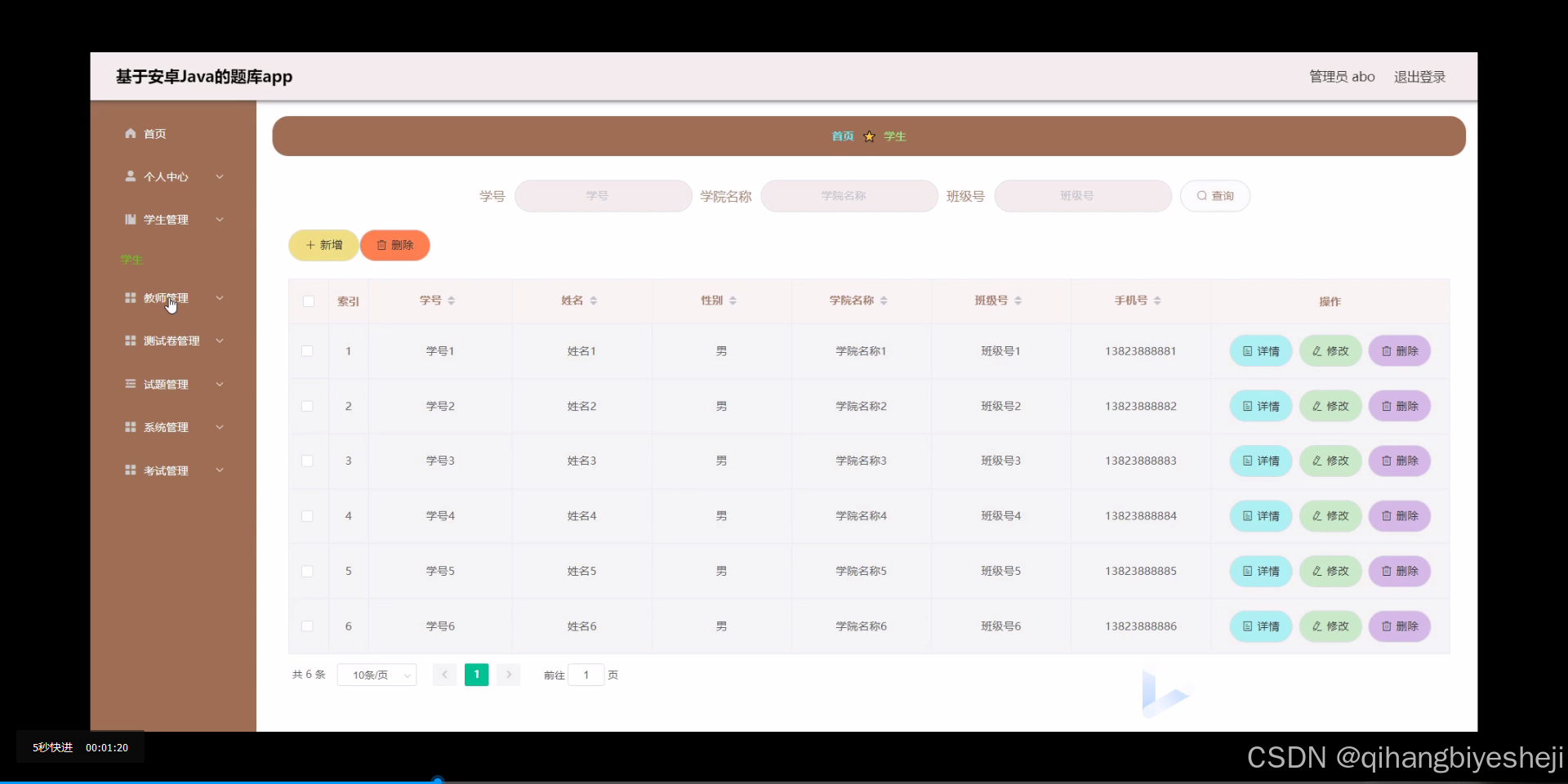
Task: Check the checkbox for row 学号3
Action: 307,461
